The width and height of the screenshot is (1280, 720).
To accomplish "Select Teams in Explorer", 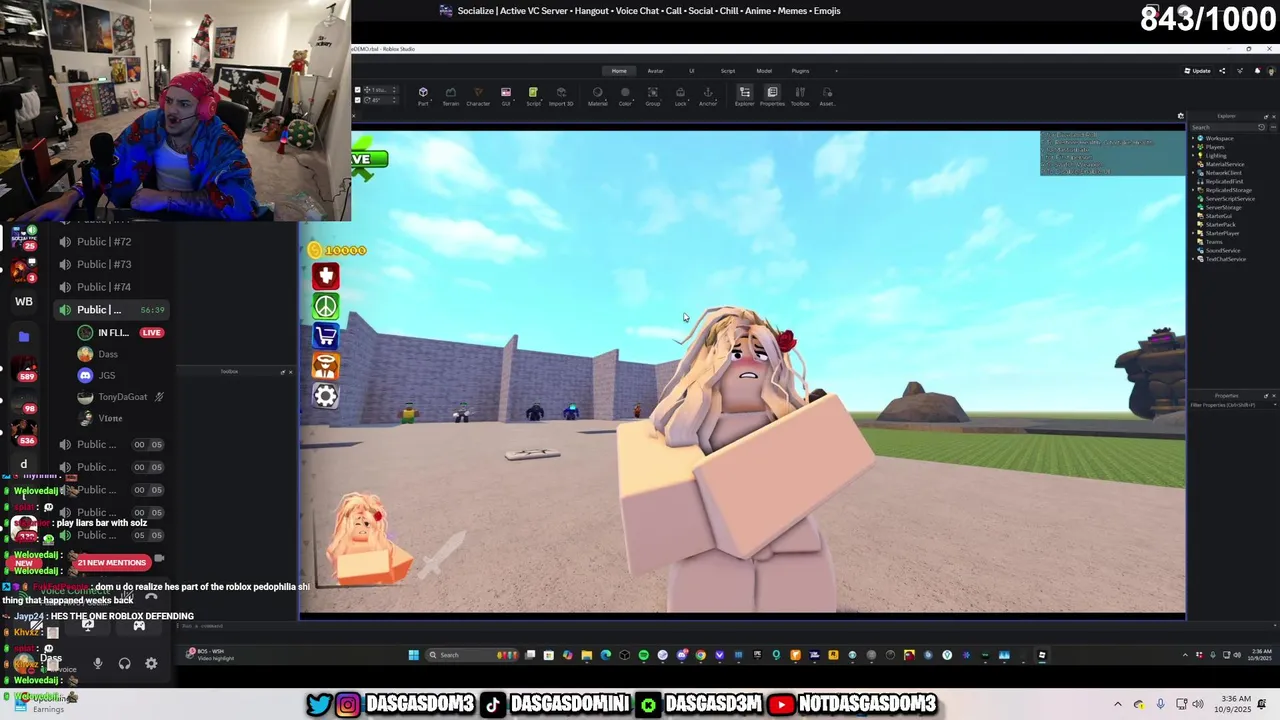I will tap(1213, 242).
